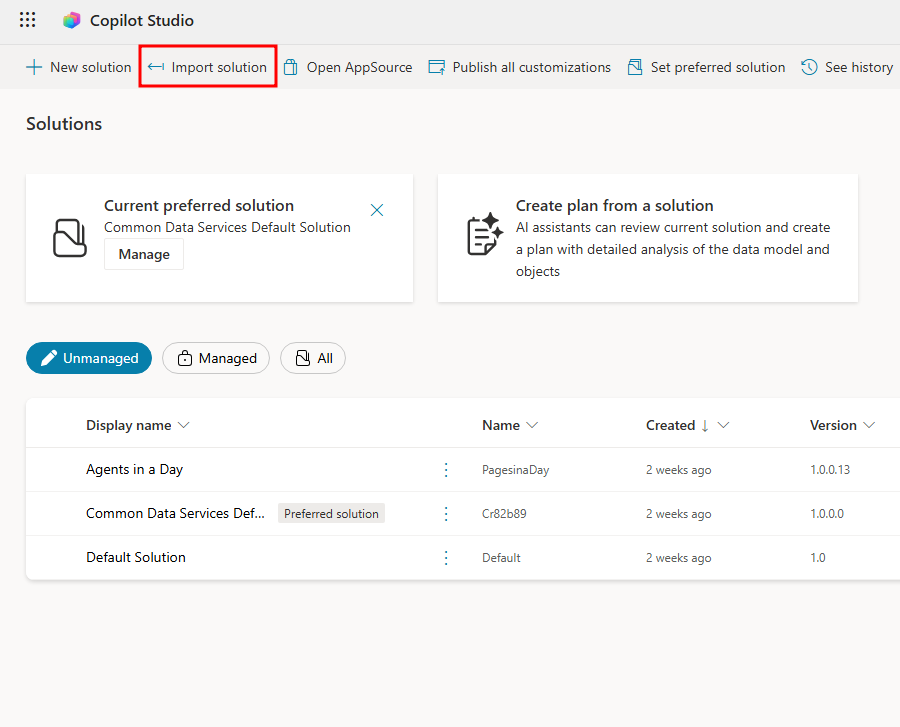The width and height of the screenshot is (900, 727).
Task: Click the Created column header text
Action: coord(670,425)
